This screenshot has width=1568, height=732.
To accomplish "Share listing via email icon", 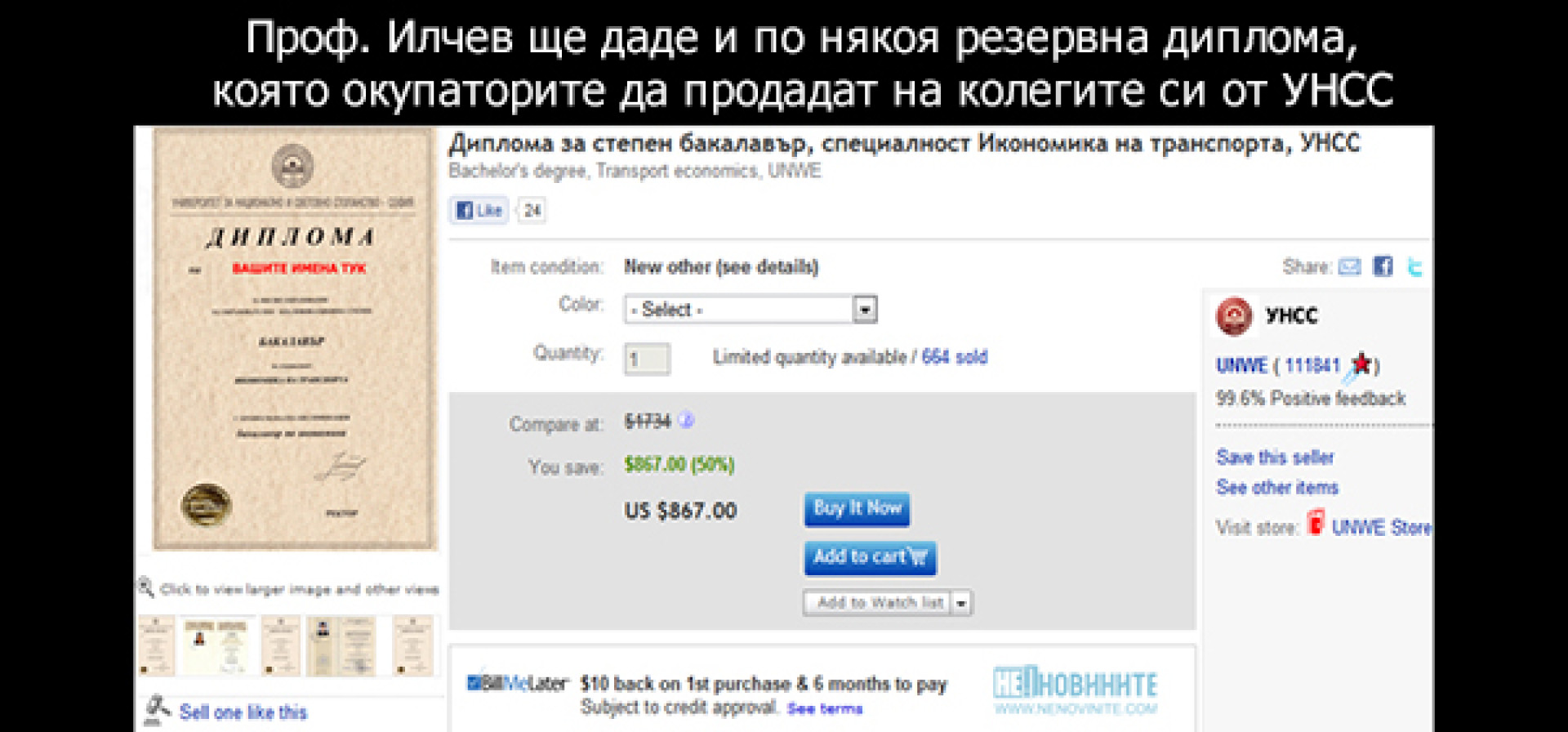I will click(x=1349, y=266).
